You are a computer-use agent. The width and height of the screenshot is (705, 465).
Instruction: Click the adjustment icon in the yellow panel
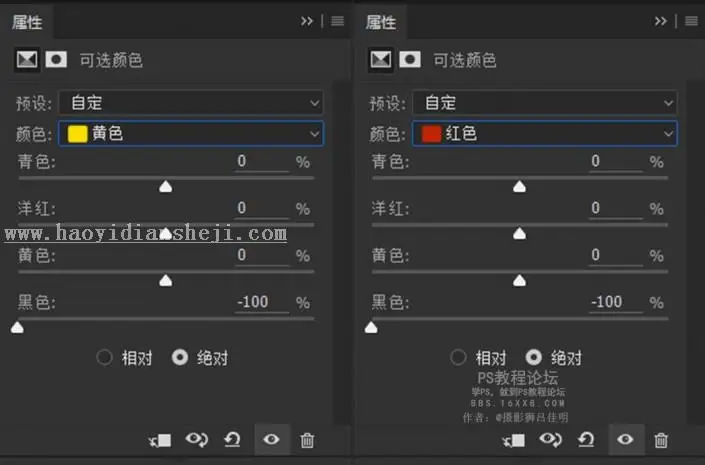pos(27,59)
